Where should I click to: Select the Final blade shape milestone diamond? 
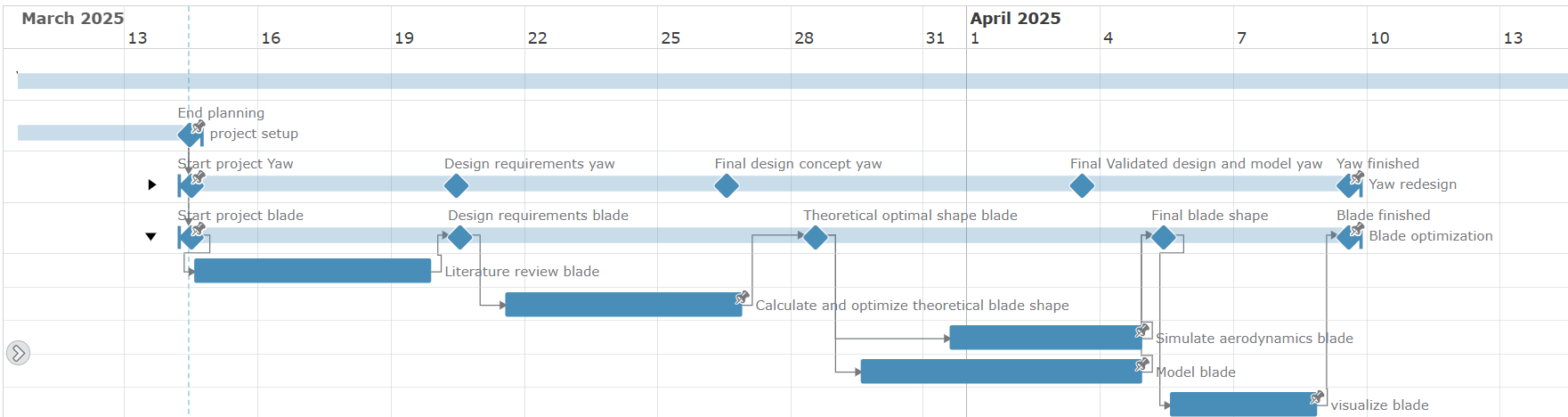1164,237
